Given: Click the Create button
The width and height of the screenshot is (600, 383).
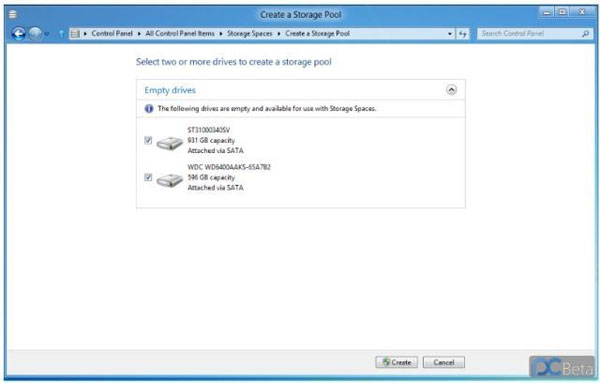Looking at the screenshot, I should coord(396,362).
